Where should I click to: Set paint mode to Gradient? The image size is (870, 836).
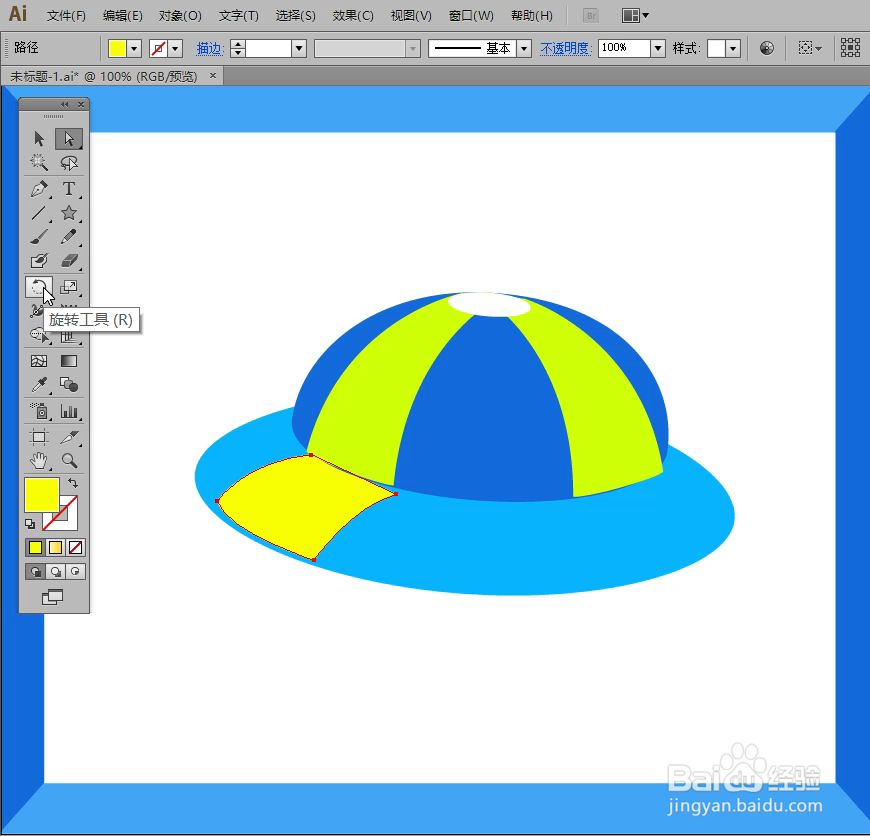[x=55, y=548]
